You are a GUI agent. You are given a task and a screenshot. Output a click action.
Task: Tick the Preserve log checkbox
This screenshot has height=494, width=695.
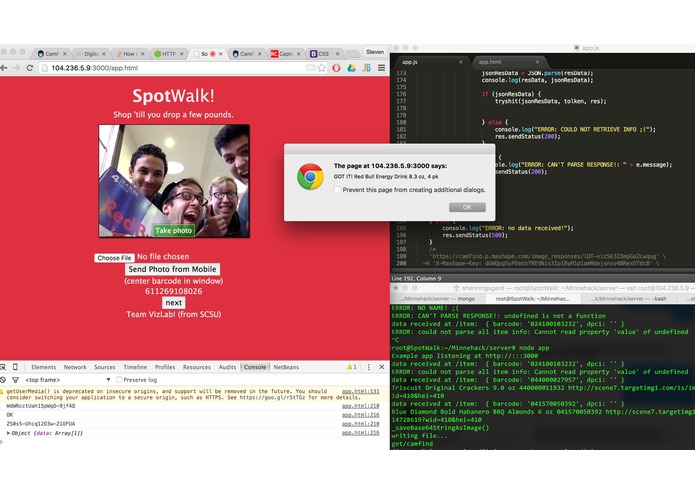point(119,380)
